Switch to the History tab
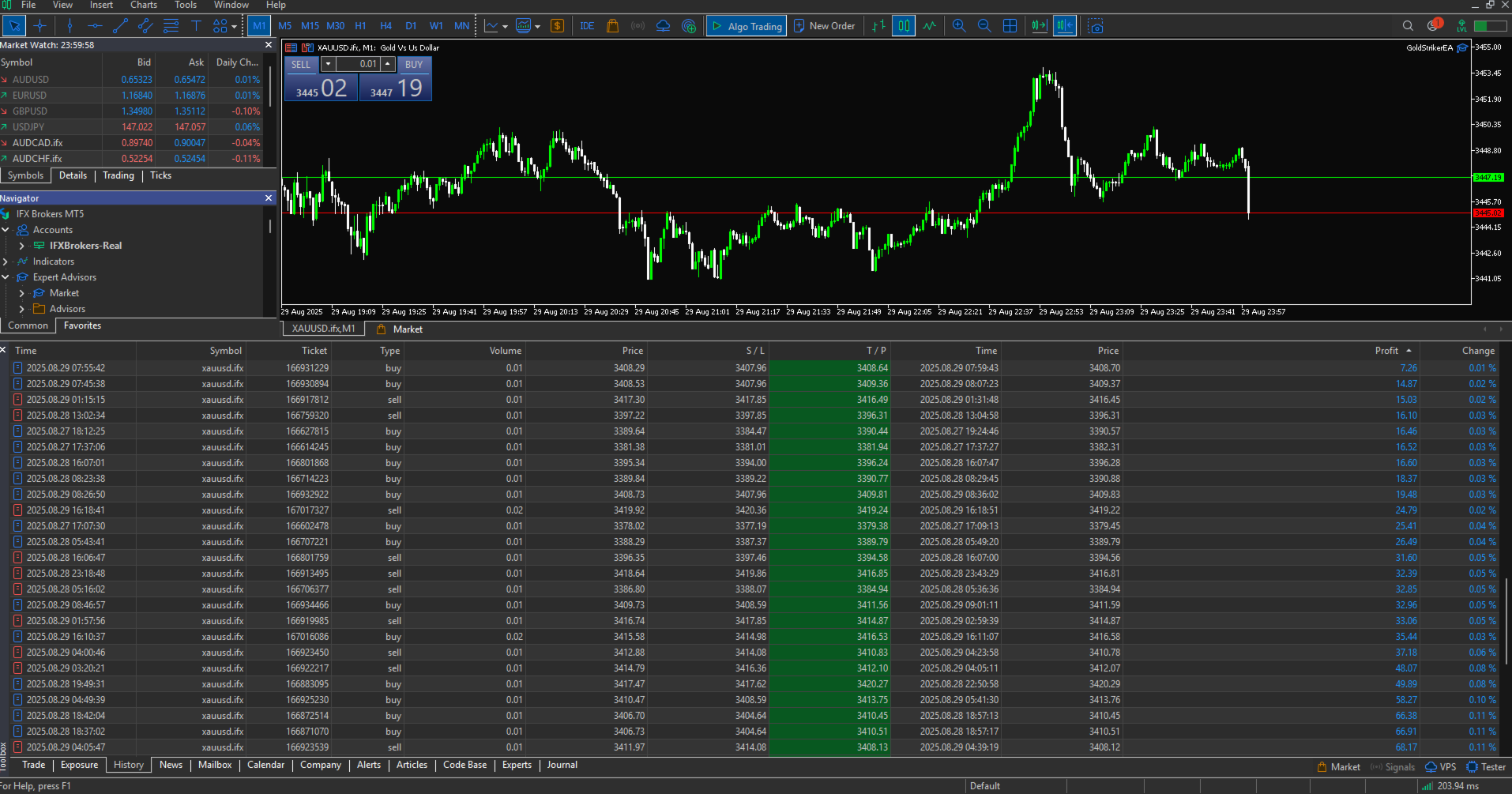1512x794 pixels. click(x=129, y=765)
